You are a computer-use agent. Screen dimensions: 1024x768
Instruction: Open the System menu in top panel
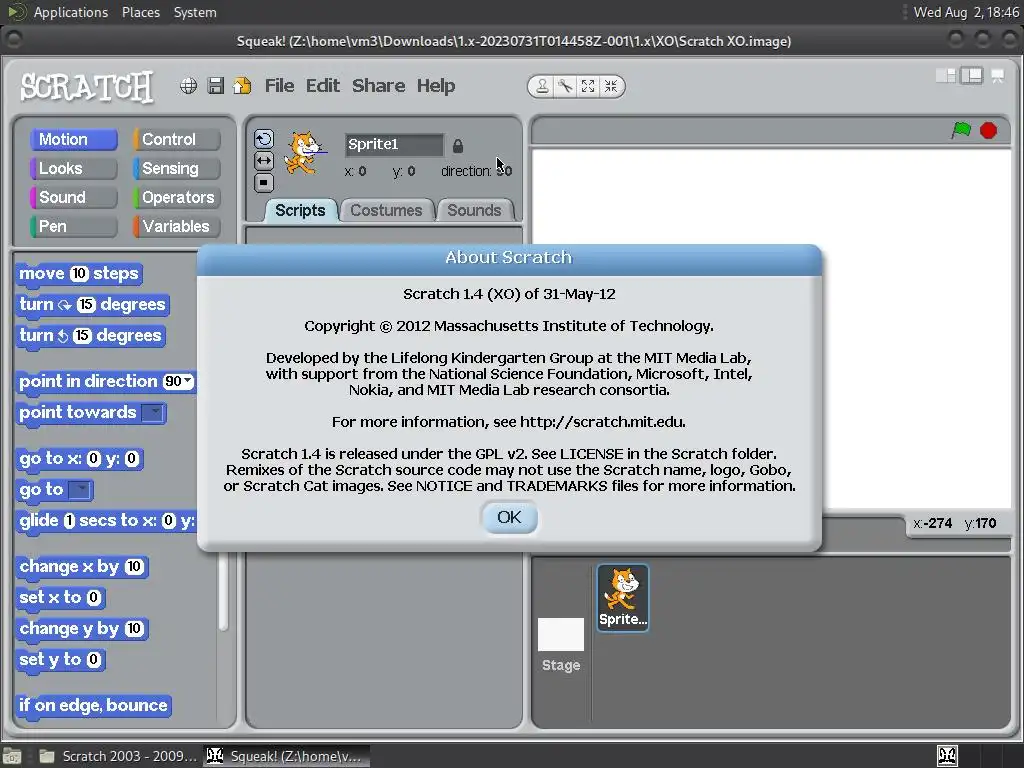click(195, 12)
